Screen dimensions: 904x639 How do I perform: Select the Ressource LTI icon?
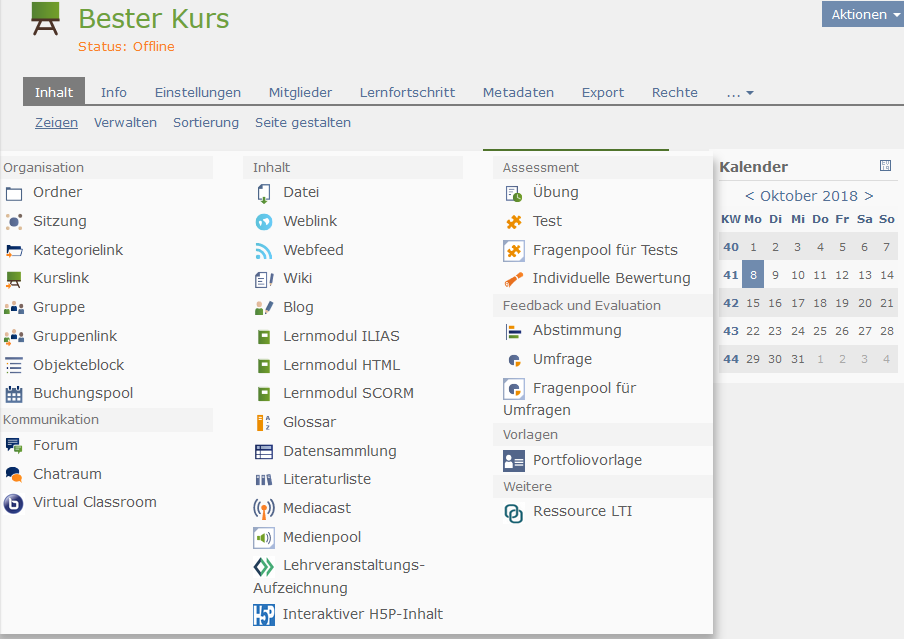click(x=514, y=513)
